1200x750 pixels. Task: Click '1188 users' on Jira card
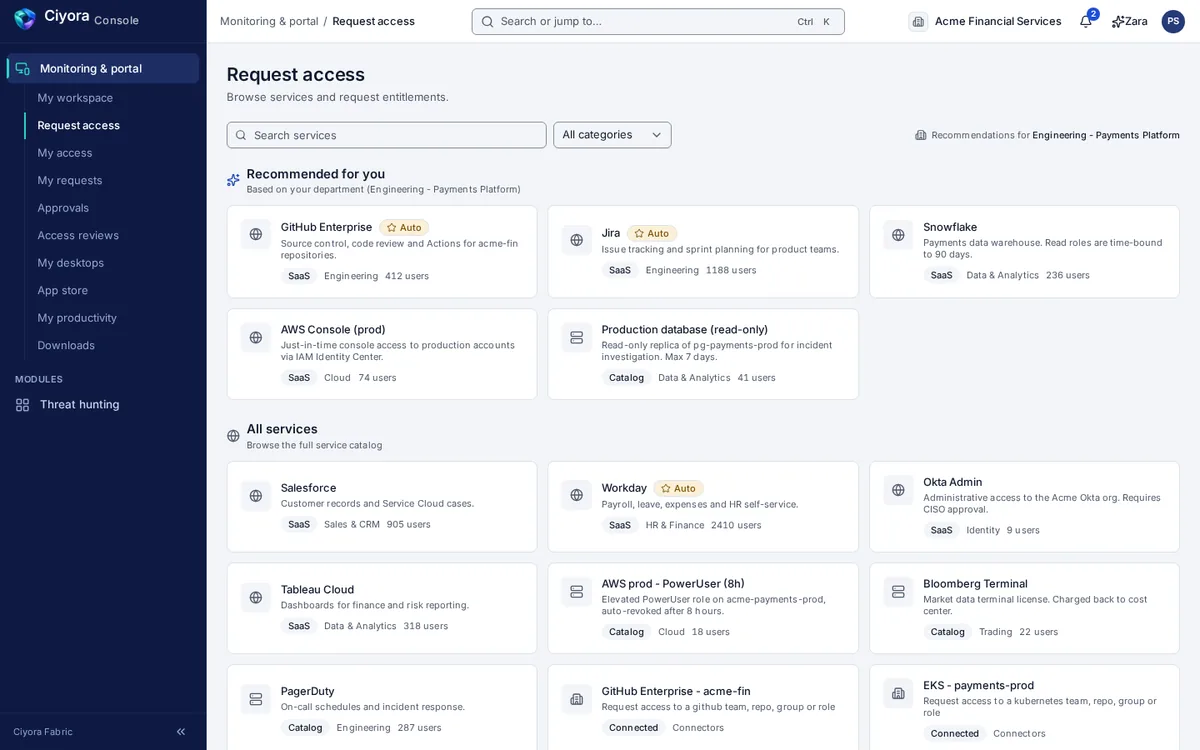pos(731,270)
